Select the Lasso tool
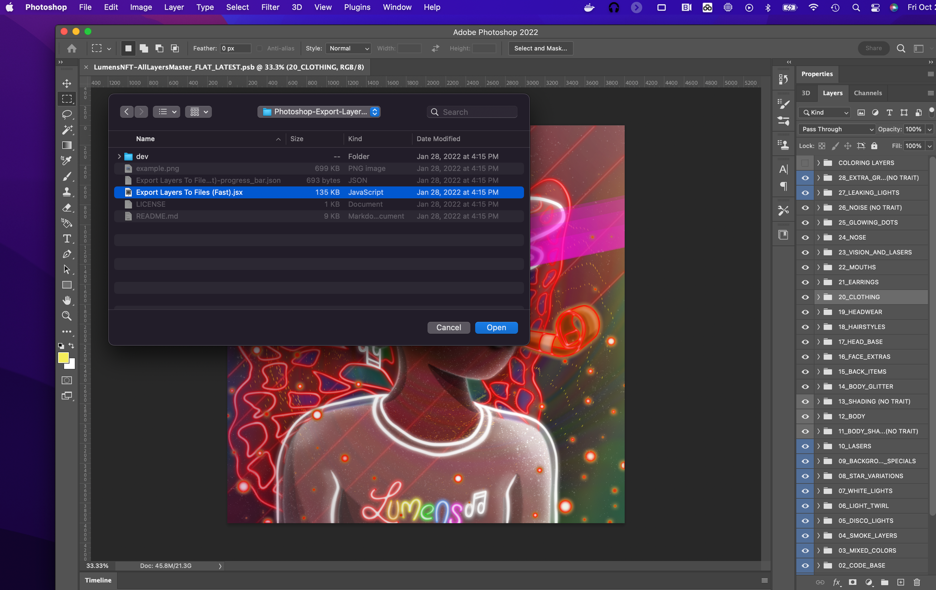 tap(67, 114)
